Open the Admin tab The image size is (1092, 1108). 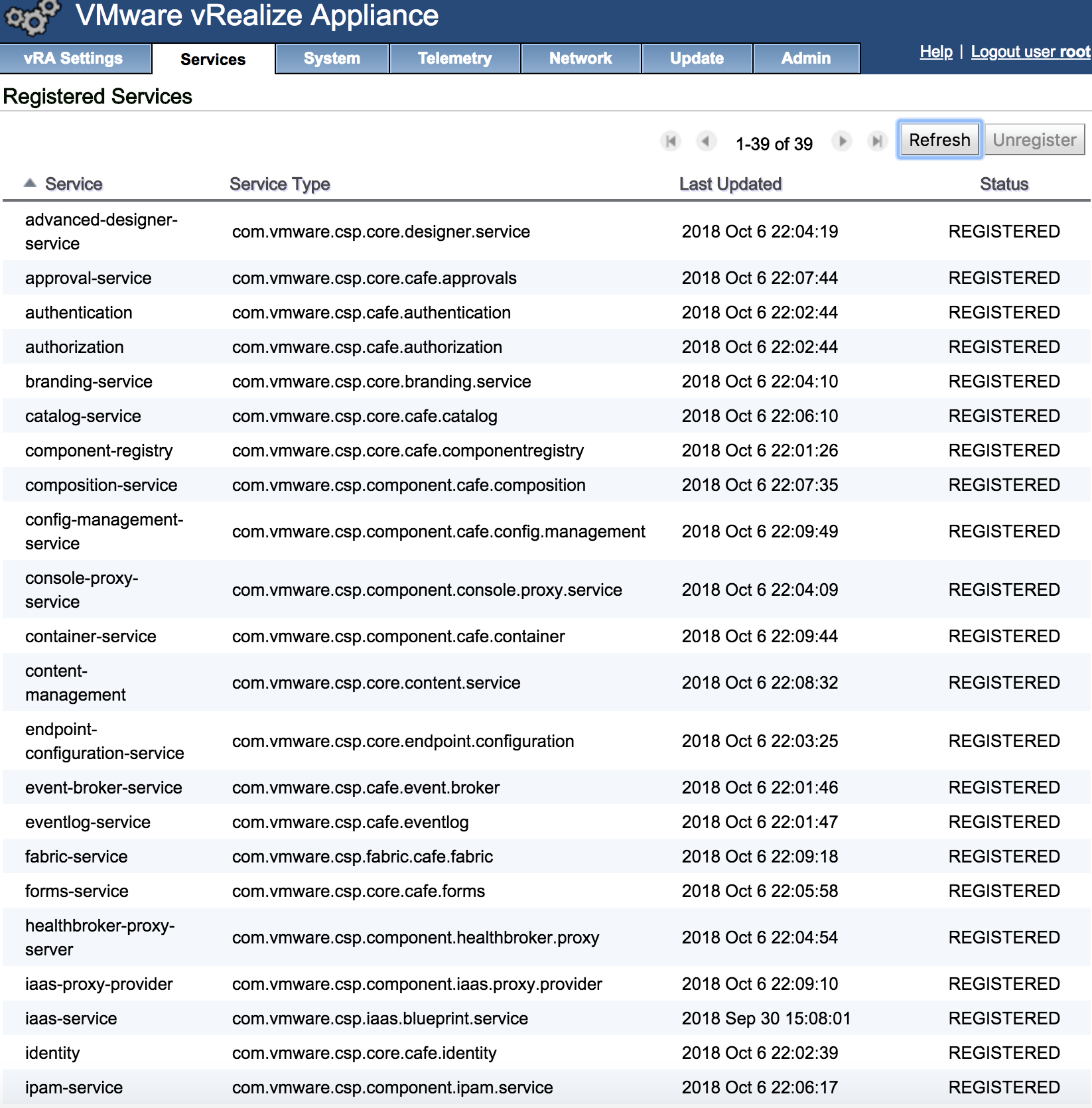[805, 58]
